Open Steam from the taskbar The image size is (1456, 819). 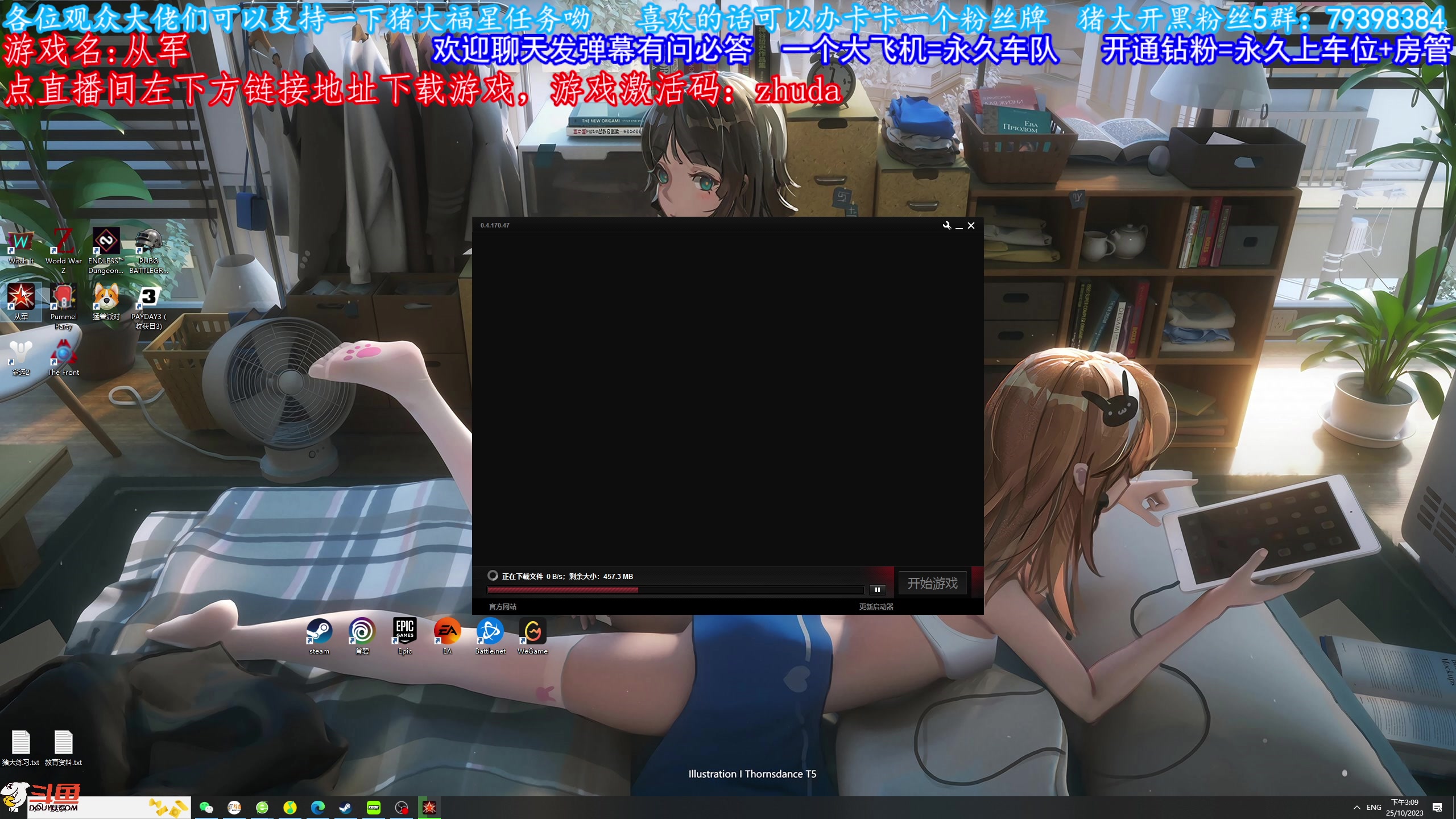tap(346, 808)
